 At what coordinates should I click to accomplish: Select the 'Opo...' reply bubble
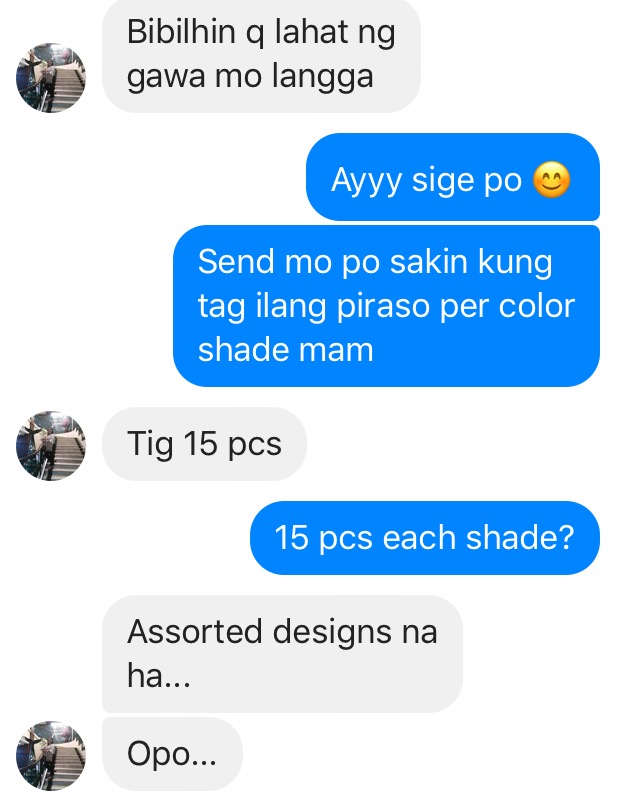[x=172, y=754]
